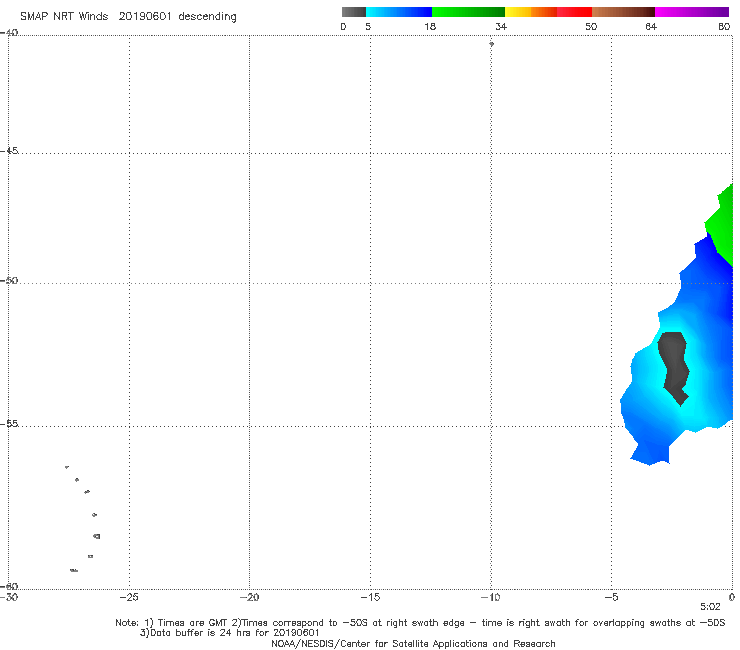Click the blue segment of the wind color bar
Screen dimensions: 740x650
click(x=399, y=12)
